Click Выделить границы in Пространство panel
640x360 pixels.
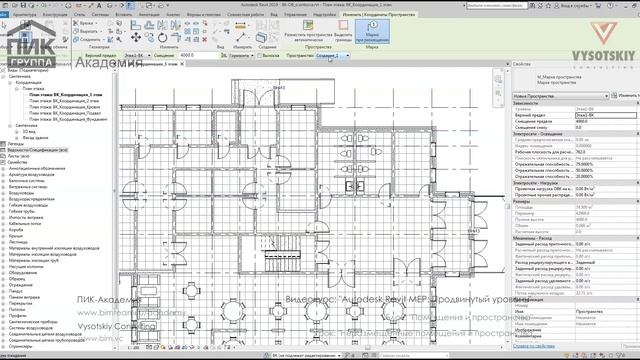[343, 31]
